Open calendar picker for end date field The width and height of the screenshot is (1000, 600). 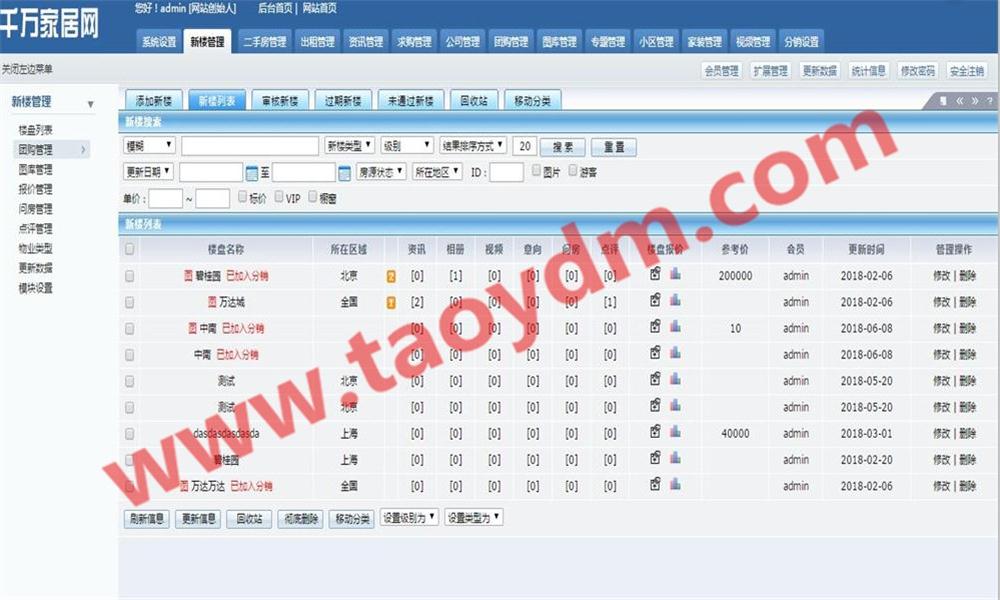(344, 173)
